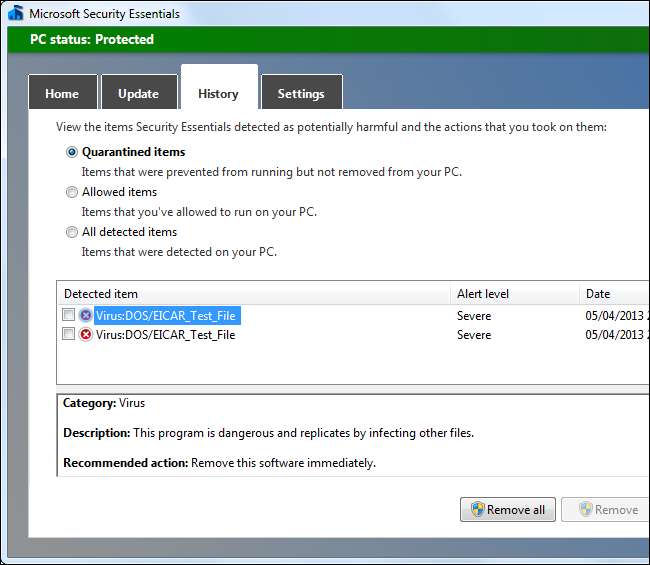The height and width of the screenshot is (565, 650).
Task: Click the red X threat icon in second row
Action: tap(85, 335)
